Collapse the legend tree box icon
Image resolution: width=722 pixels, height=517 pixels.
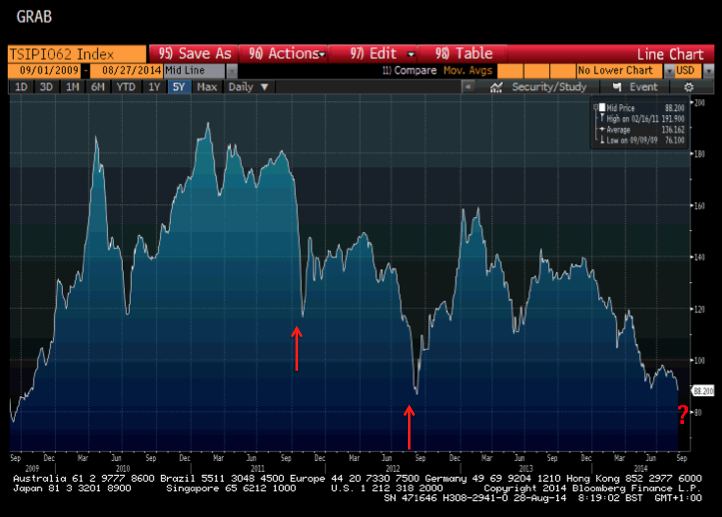pyautogui.click(x=595, y=108)
